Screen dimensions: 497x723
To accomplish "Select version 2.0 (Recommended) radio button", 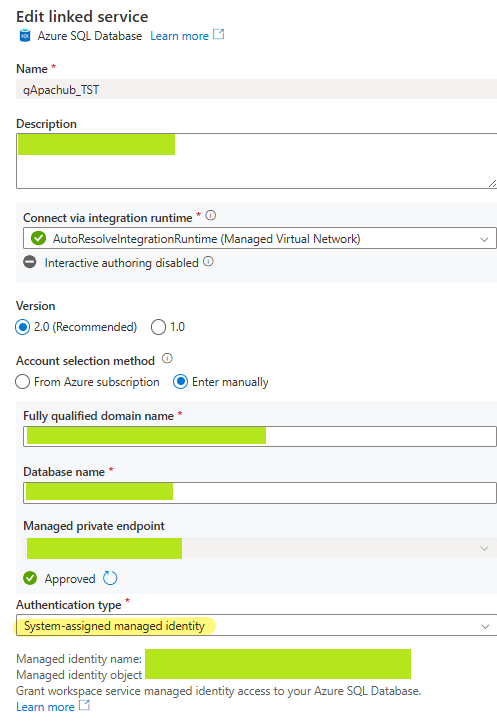I will 23,327.
